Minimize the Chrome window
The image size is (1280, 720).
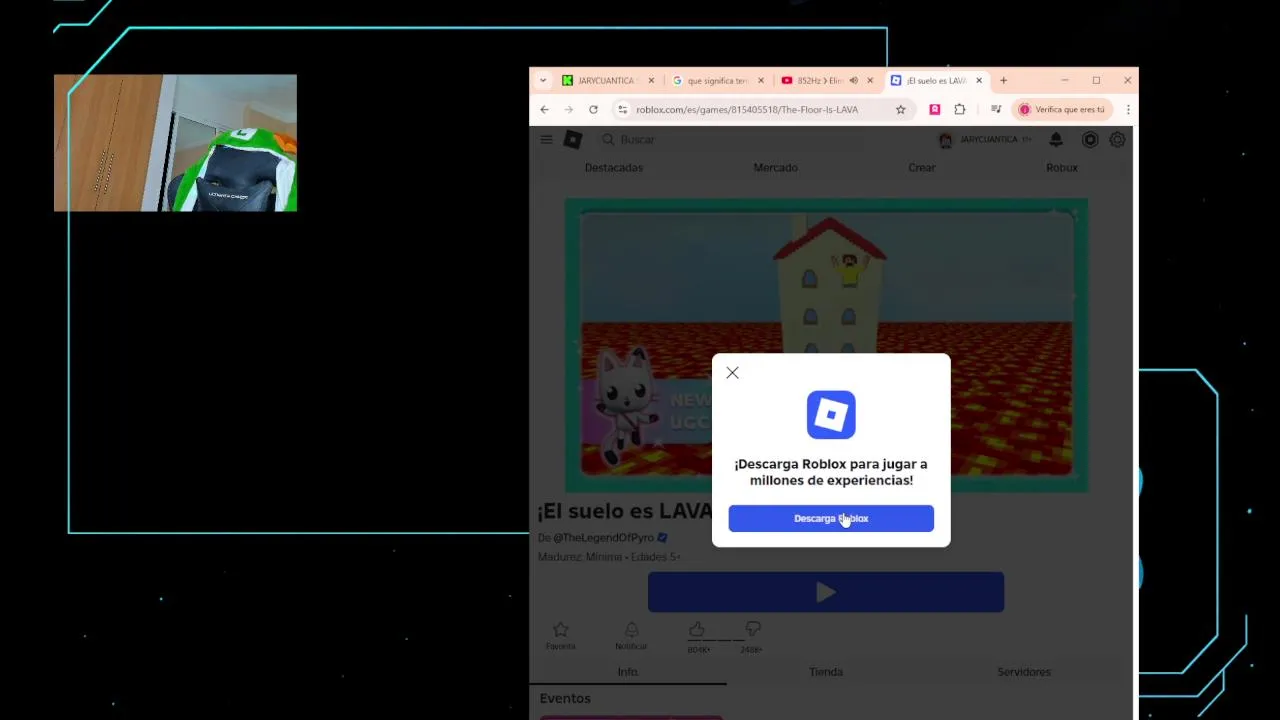tap(1065, 80)
